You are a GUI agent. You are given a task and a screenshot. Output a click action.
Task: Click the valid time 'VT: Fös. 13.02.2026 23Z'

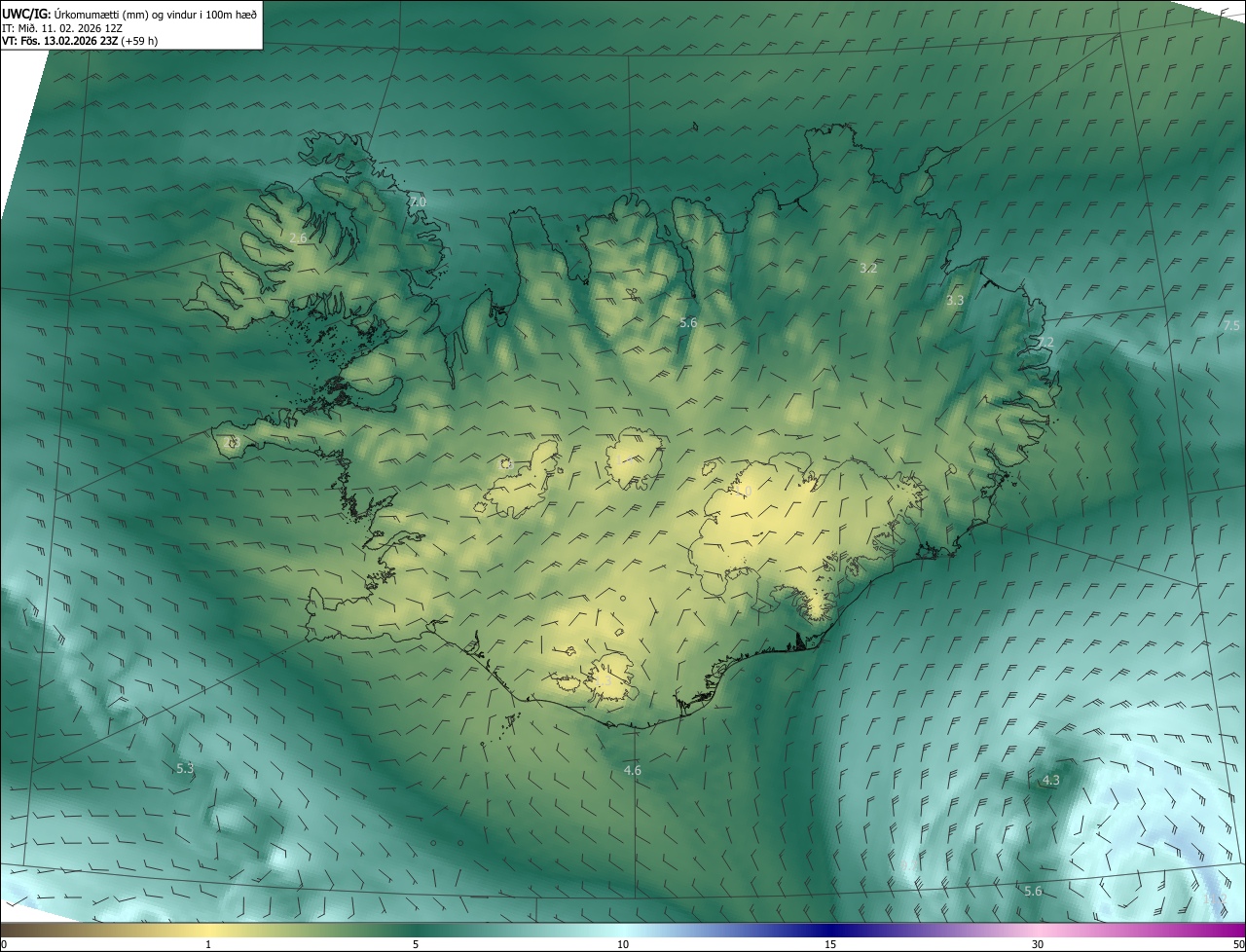tap(59, 41)
